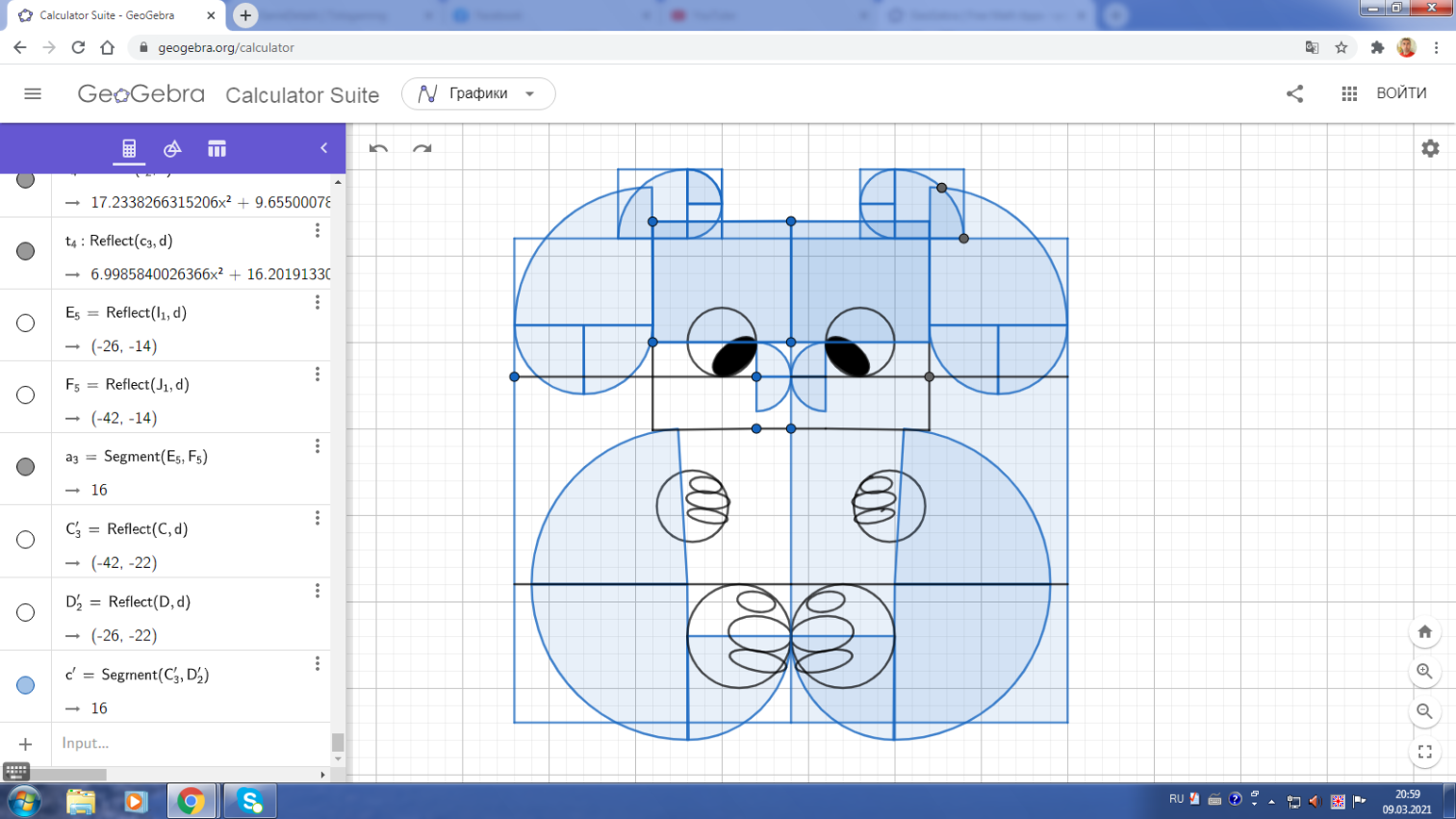Share the construction via share icon
Viewport: 1456px width, 819px height.
tap(1294, 93)
